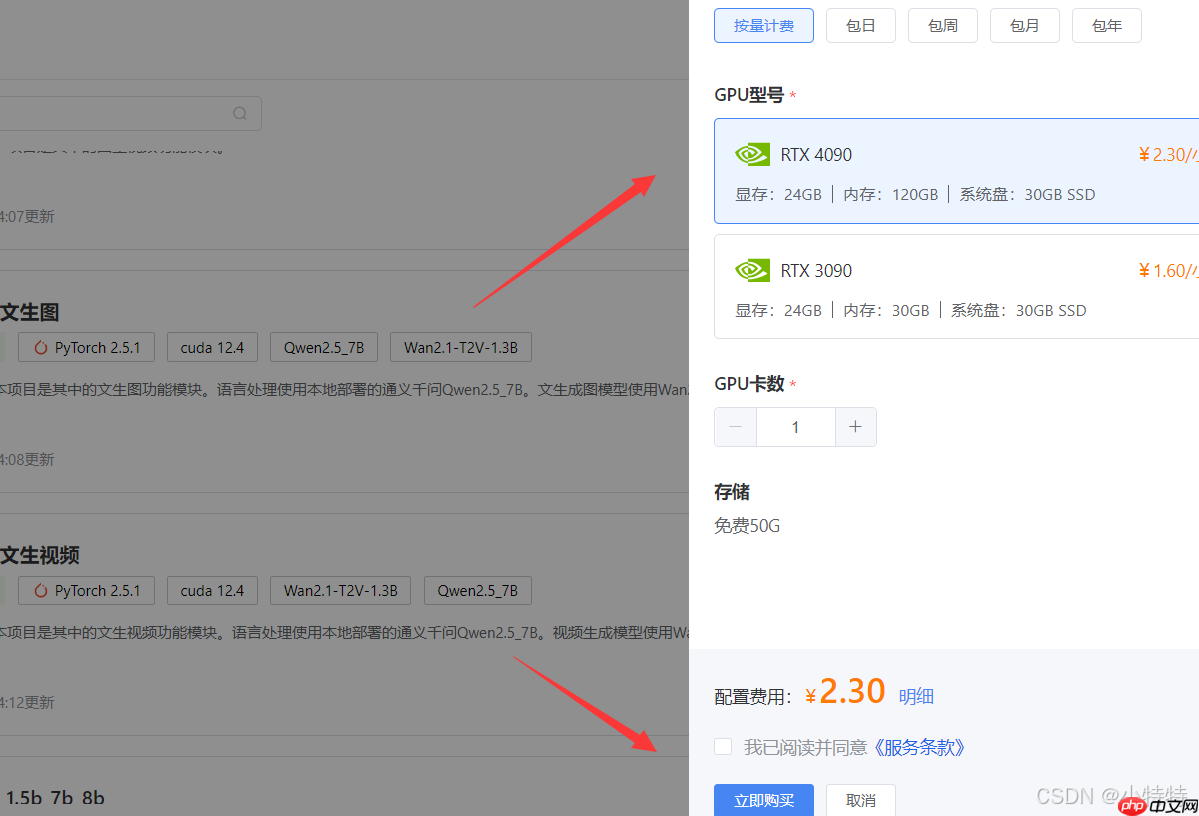The height and width of the screenshot is (816, 1199).
Task: Click the NVIDIA logo beside RTX 3090
Action: (752, 270)
